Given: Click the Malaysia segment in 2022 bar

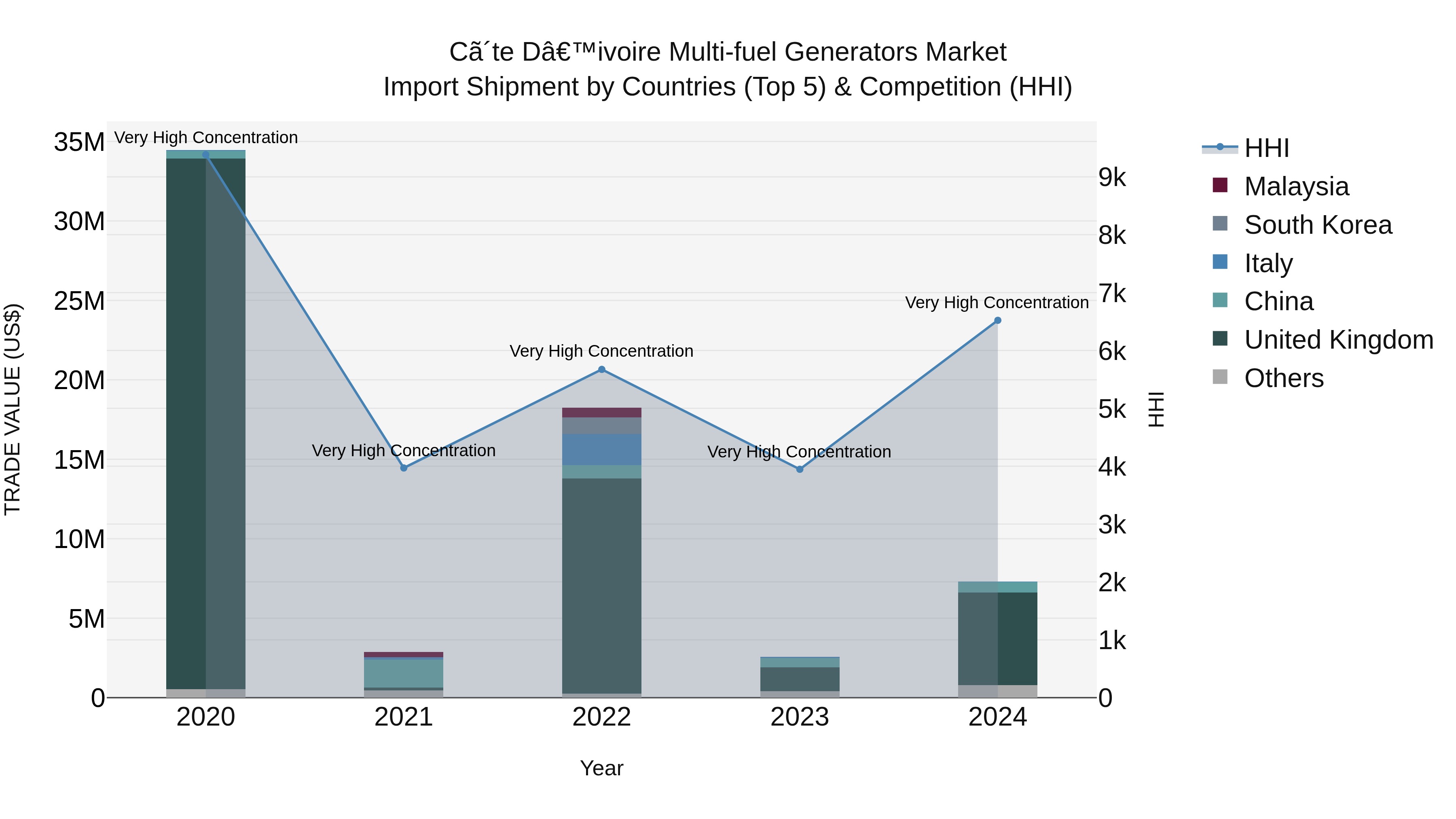Looking at the screenshot, I should tap(601, 413).
